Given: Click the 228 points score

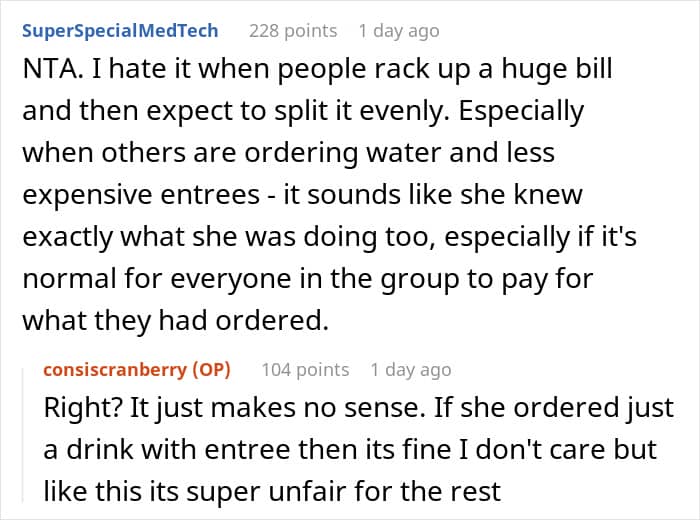Looking at the screenshot, I should tap(293, 31).
